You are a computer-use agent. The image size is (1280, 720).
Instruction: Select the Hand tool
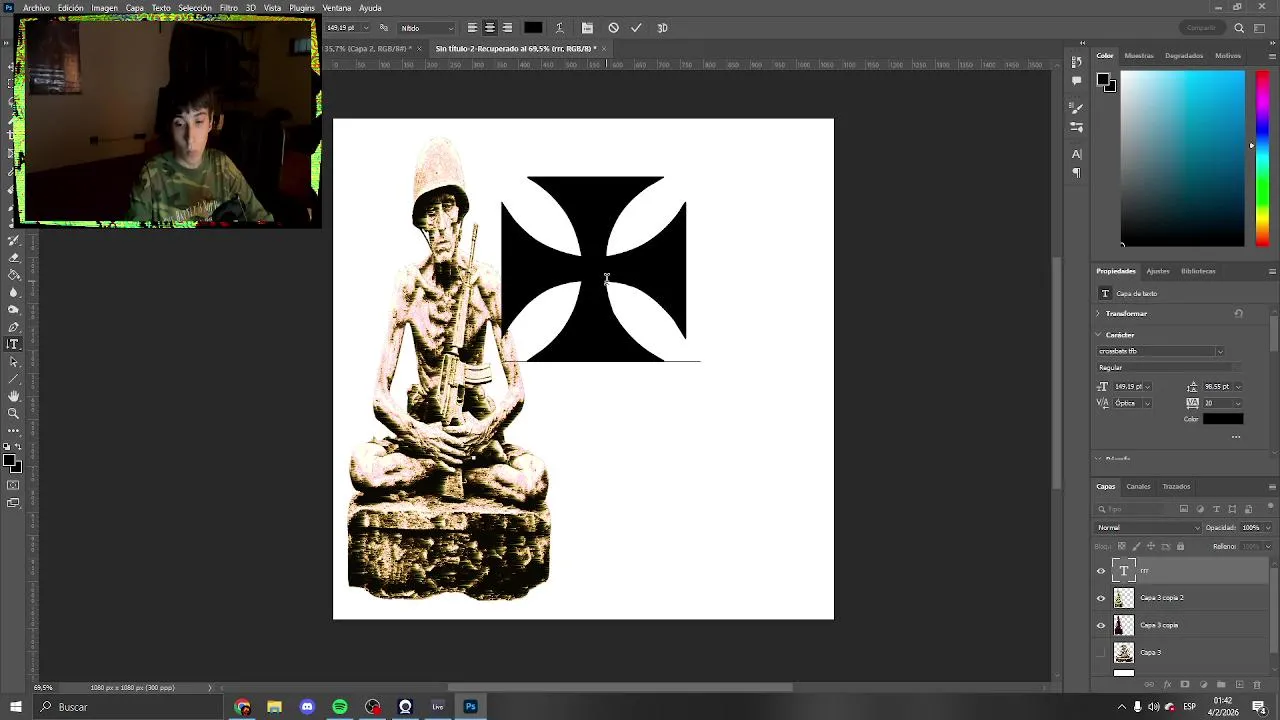click(14, 396)
